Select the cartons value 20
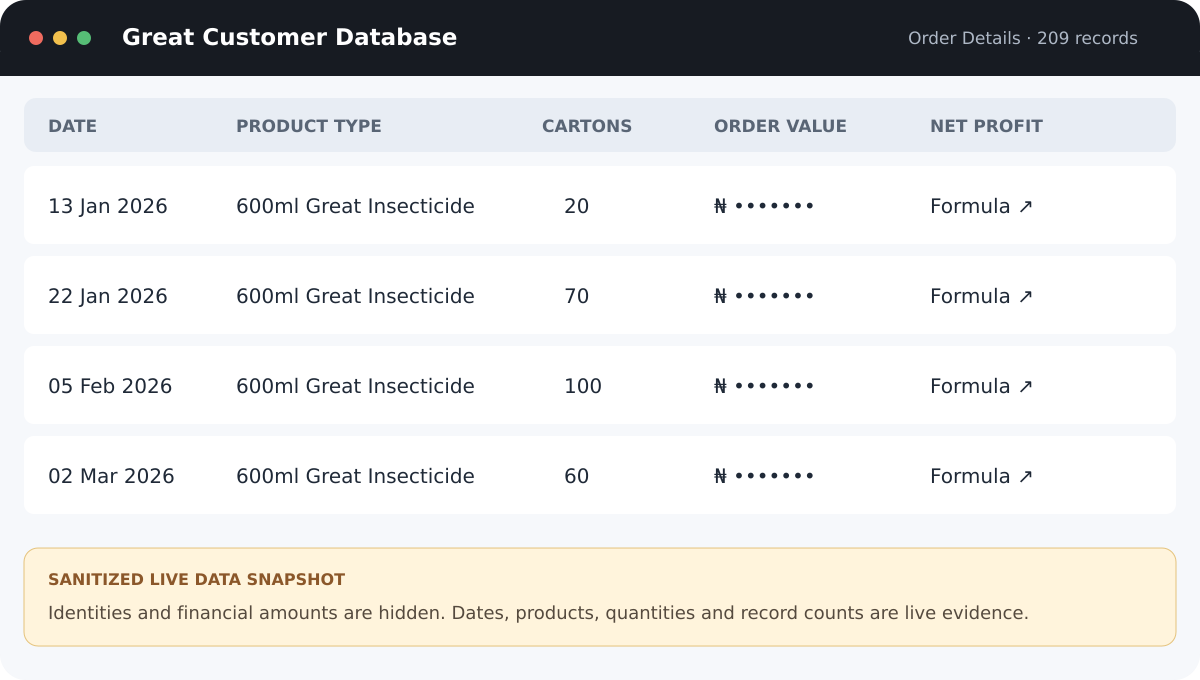Screen dimensions: 1200x680 pyautogui.click(x=577, y=206)
